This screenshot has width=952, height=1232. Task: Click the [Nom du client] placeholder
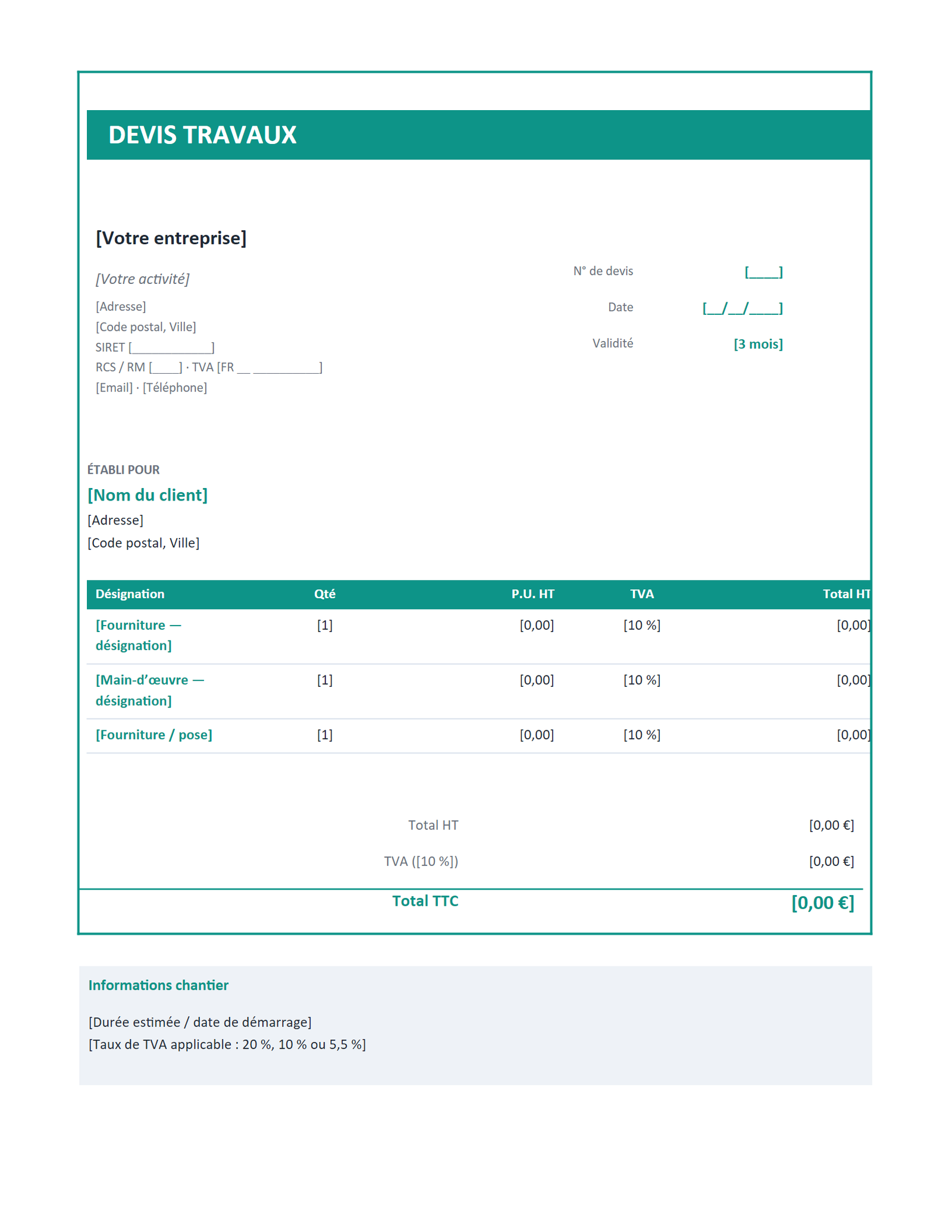coord(148,495)
